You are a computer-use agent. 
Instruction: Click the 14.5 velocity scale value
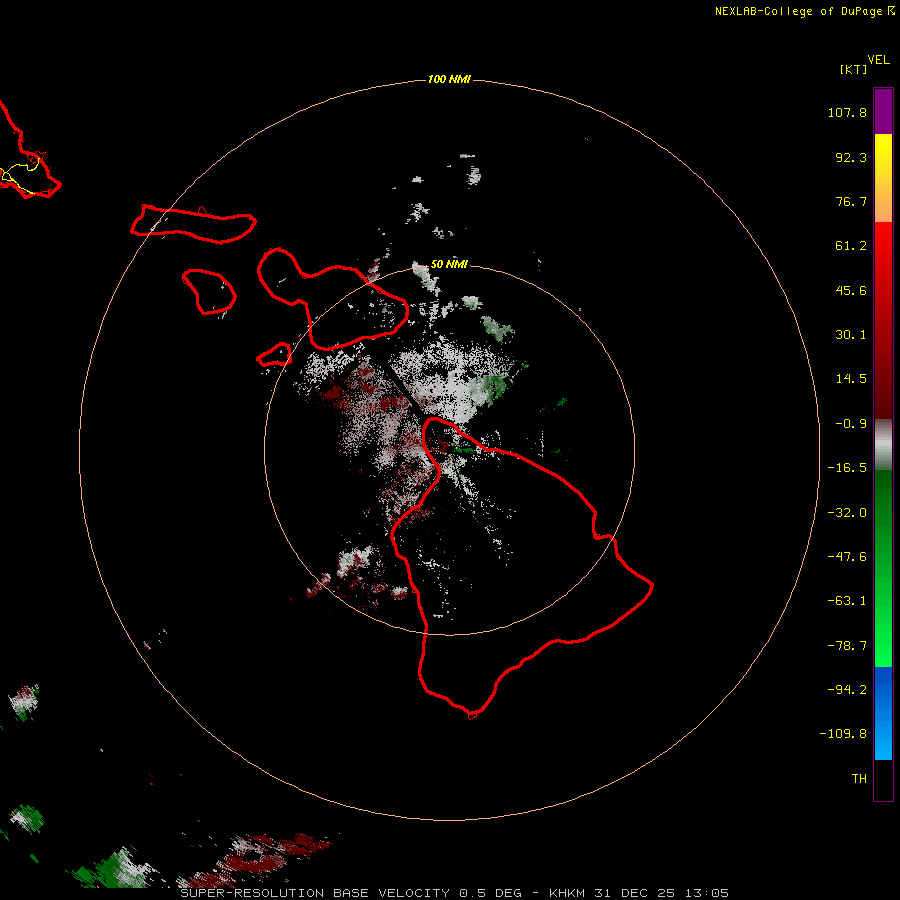[x=851, y=379]
